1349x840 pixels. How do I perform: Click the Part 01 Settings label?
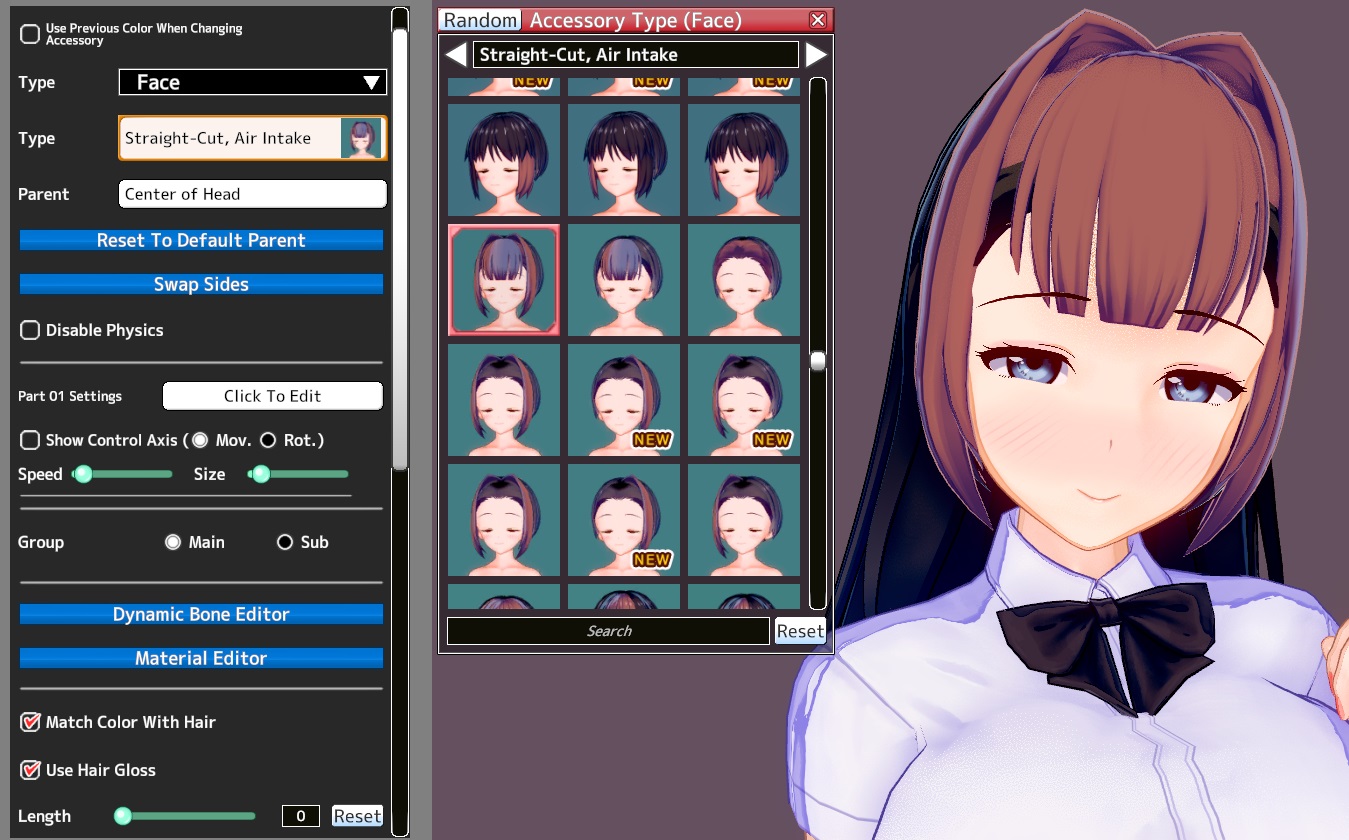tap(70, 396)
